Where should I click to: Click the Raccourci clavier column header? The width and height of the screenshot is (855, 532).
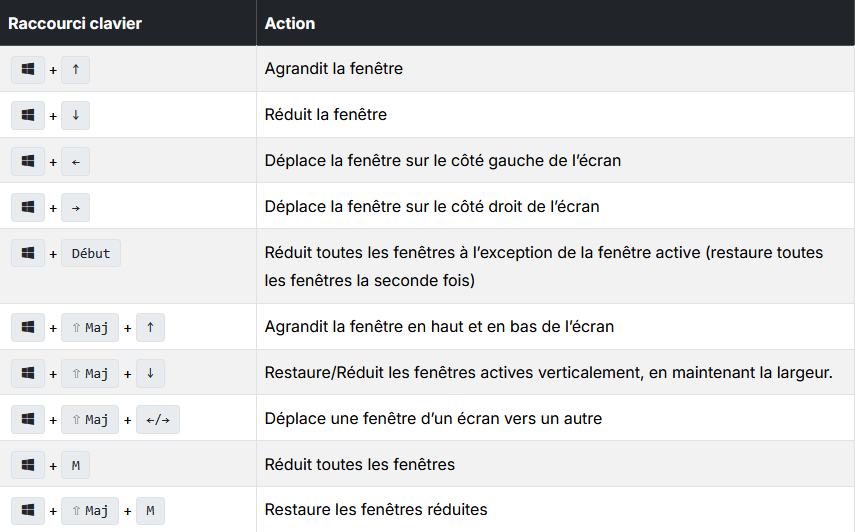point(75,23)
